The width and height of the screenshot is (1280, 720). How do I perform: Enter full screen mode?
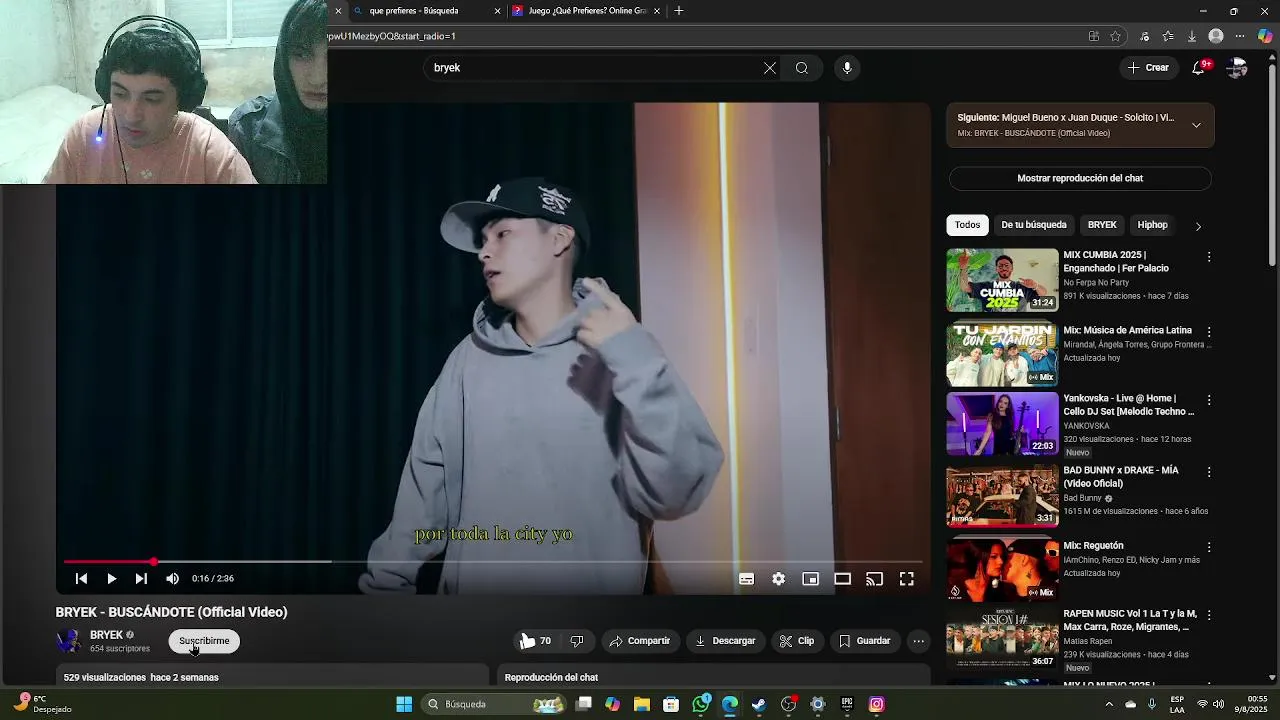click(906, 578)
